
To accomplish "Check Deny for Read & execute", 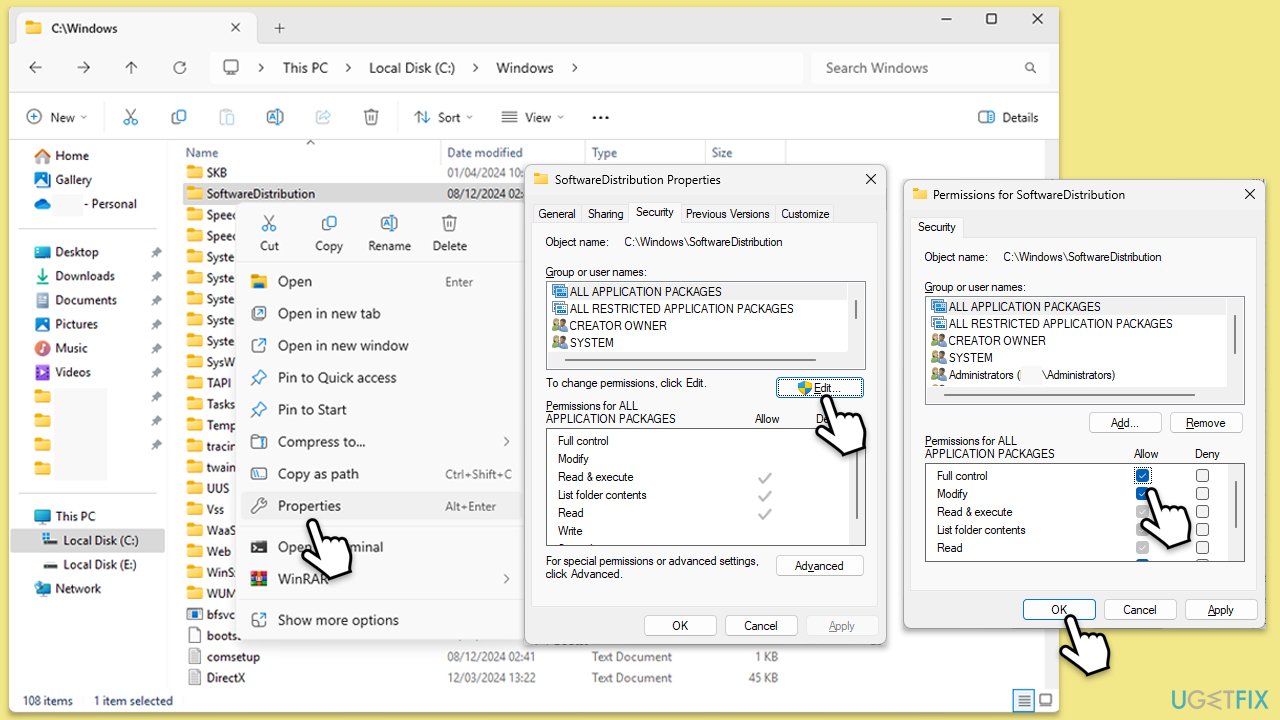I will coord(1202,512).
